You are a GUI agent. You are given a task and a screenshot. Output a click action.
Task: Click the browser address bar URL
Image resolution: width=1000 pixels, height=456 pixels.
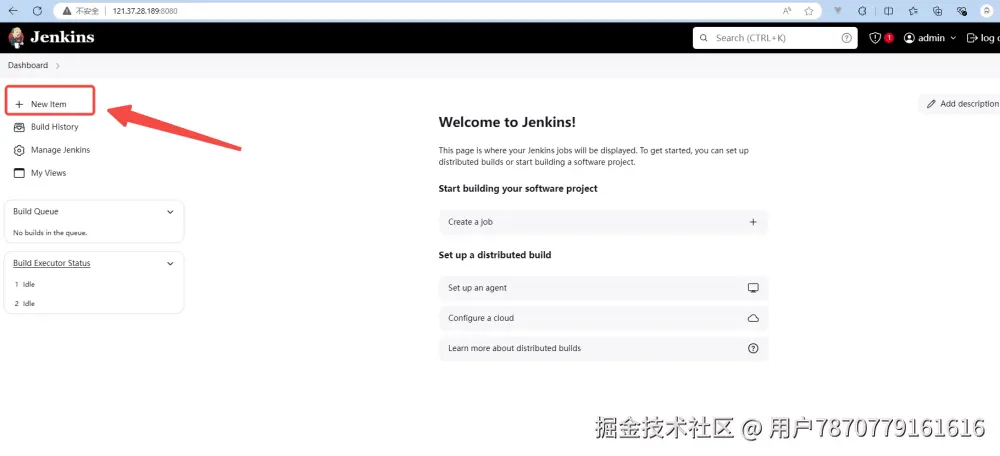pos(145,11)
